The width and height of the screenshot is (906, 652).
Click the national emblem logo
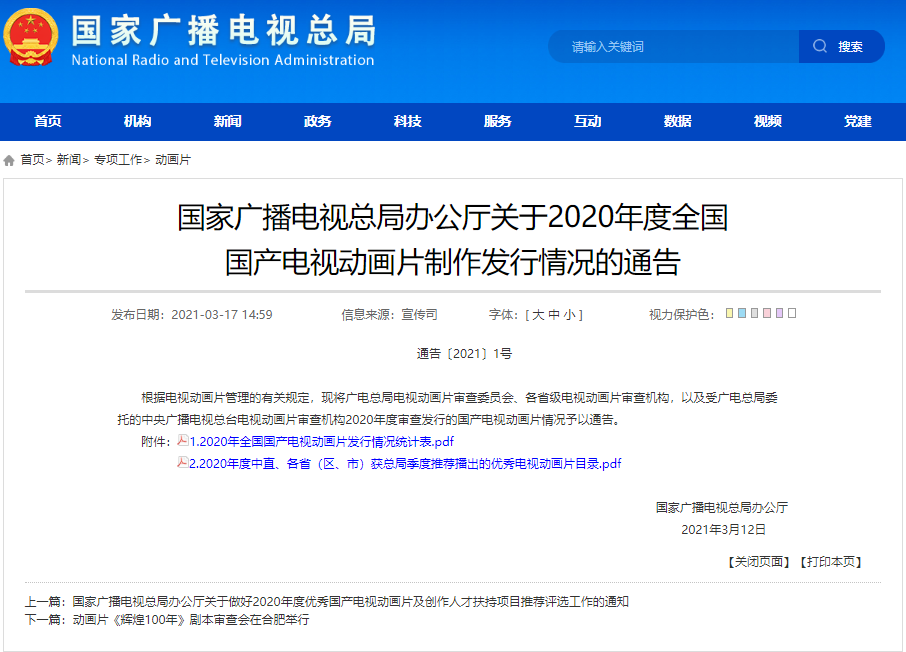click(32, 38)
